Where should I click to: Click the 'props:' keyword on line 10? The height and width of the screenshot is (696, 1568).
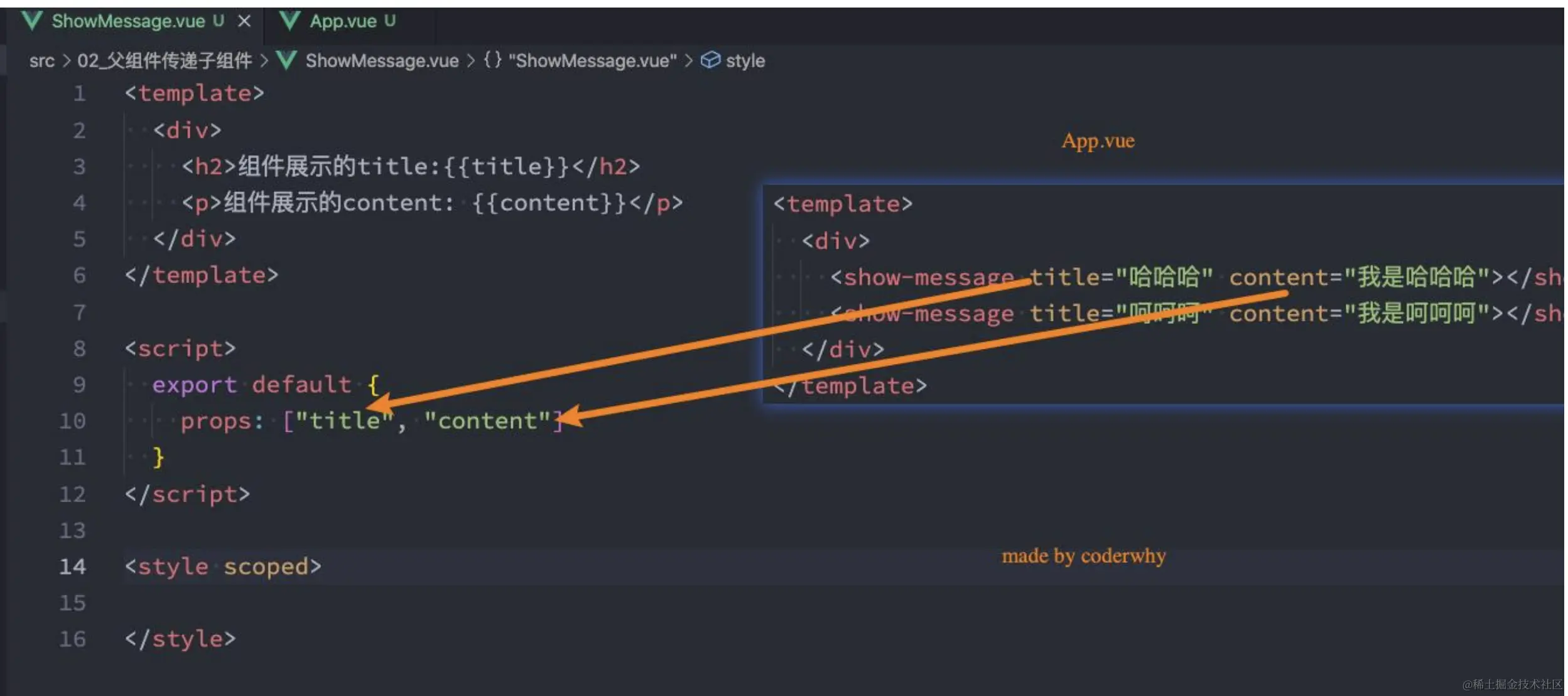[x=222, y=422]
